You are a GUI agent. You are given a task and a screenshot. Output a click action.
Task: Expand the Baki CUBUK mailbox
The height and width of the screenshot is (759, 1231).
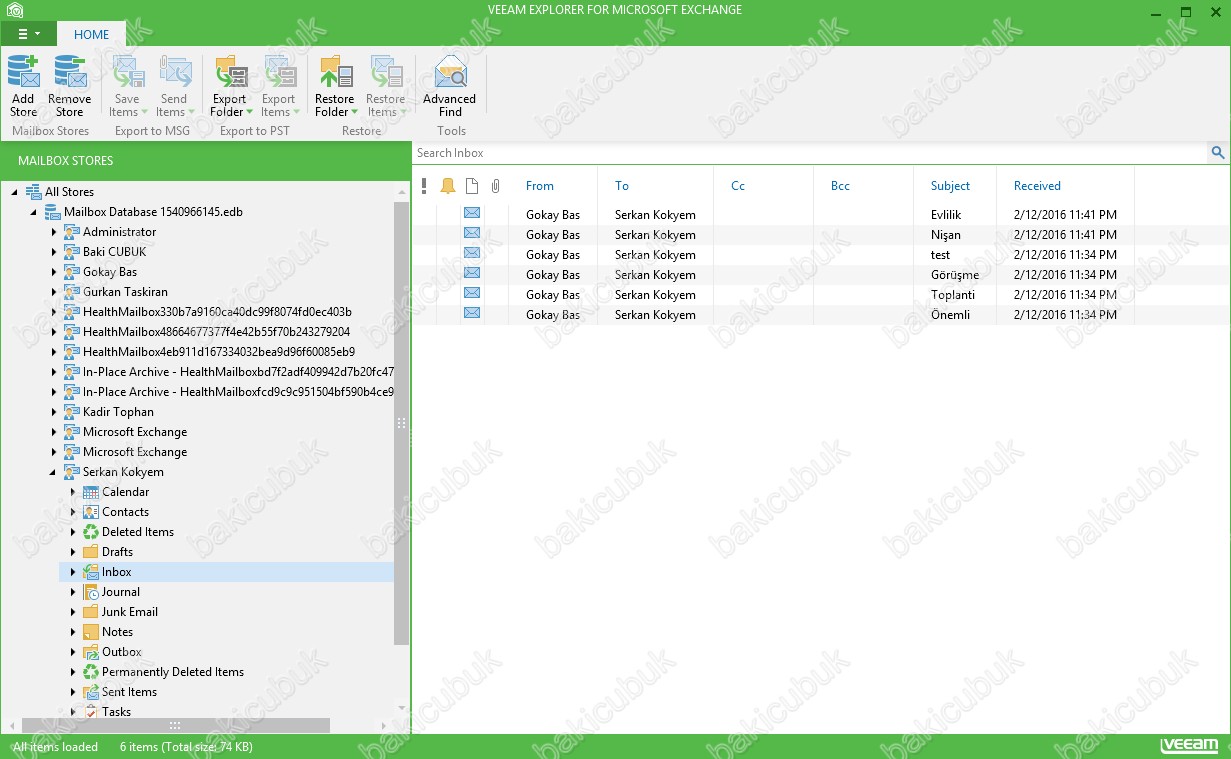[x=54, y=252]
